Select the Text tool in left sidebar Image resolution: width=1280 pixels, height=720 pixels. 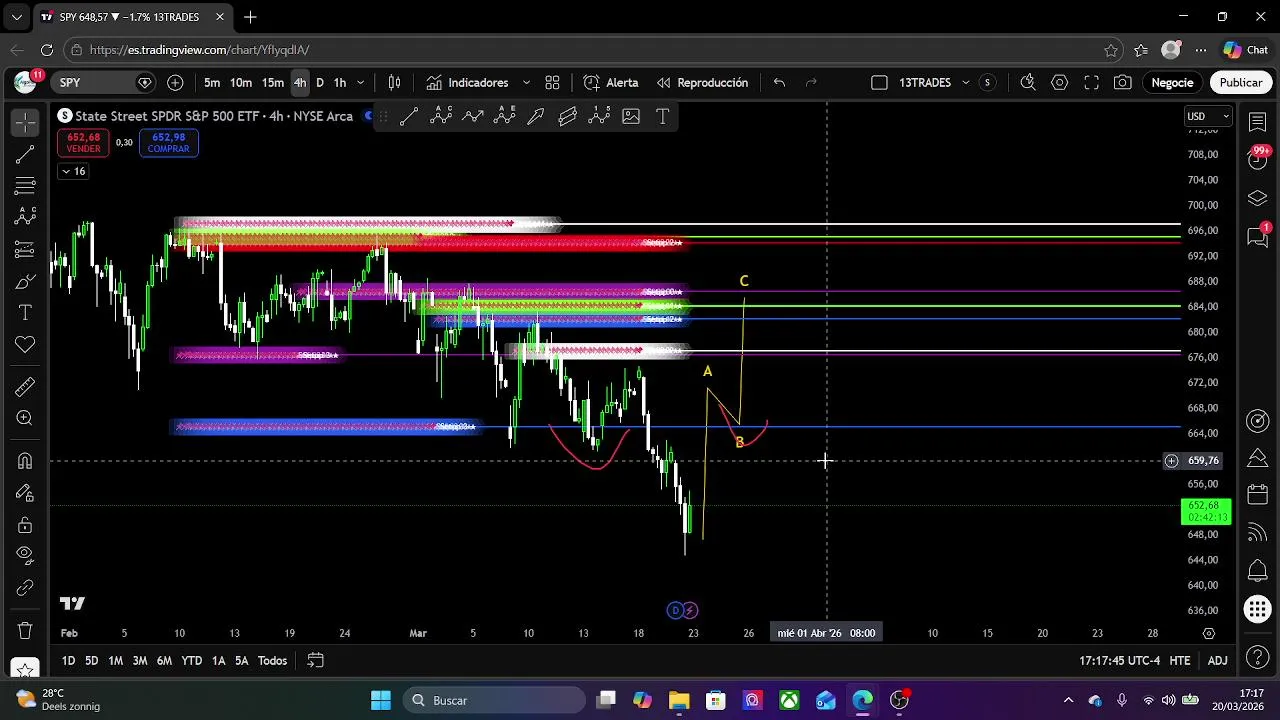[25, 313]
